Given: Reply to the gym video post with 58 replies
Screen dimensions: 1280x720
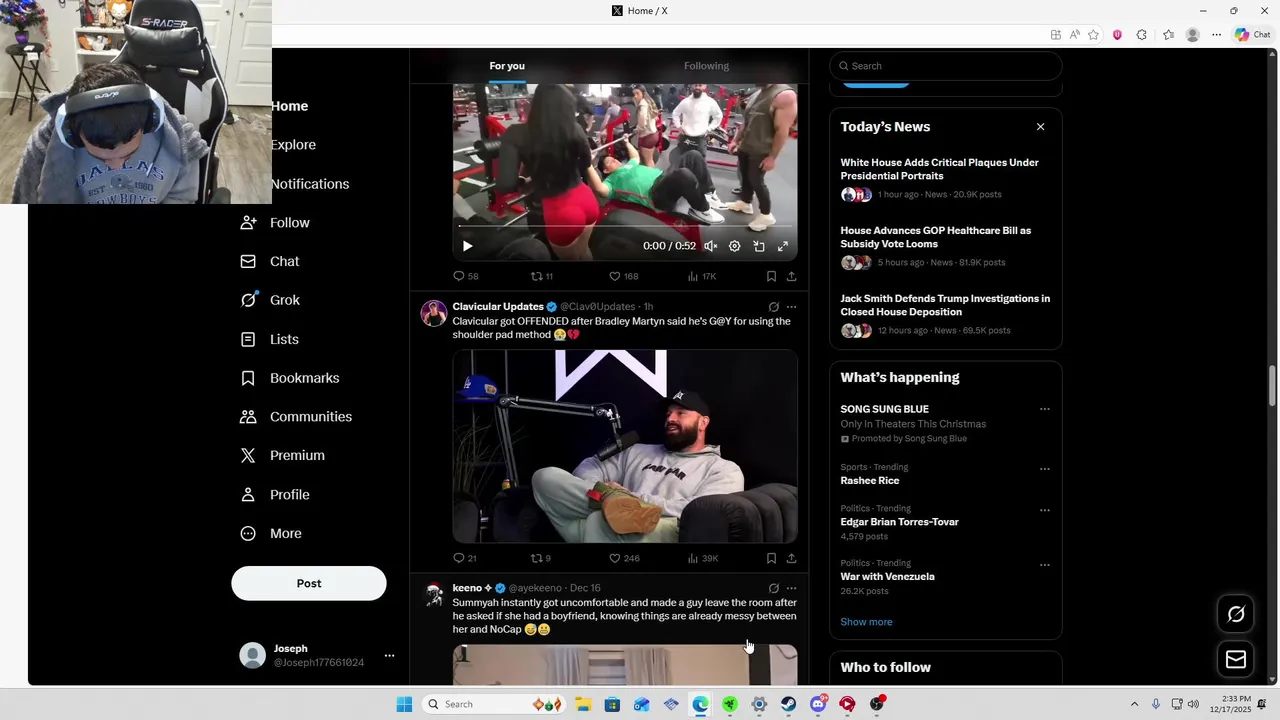Looking at the screenshot, I should [x=466, y=276].
